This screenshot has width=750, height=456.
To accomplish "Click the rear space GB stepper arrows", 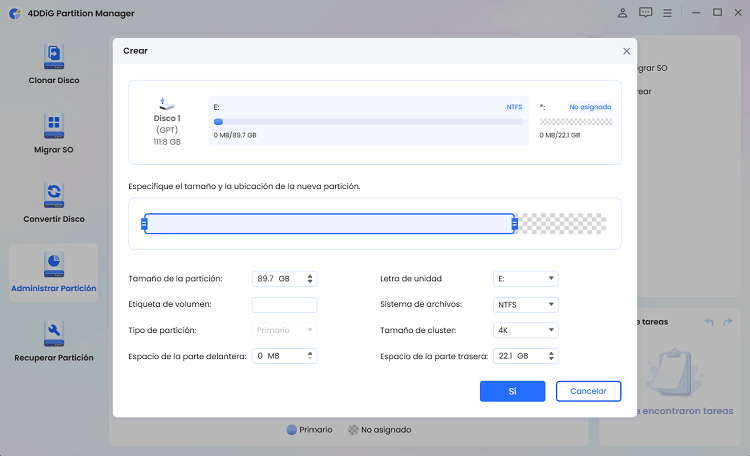I will click(x=552, y=356).
